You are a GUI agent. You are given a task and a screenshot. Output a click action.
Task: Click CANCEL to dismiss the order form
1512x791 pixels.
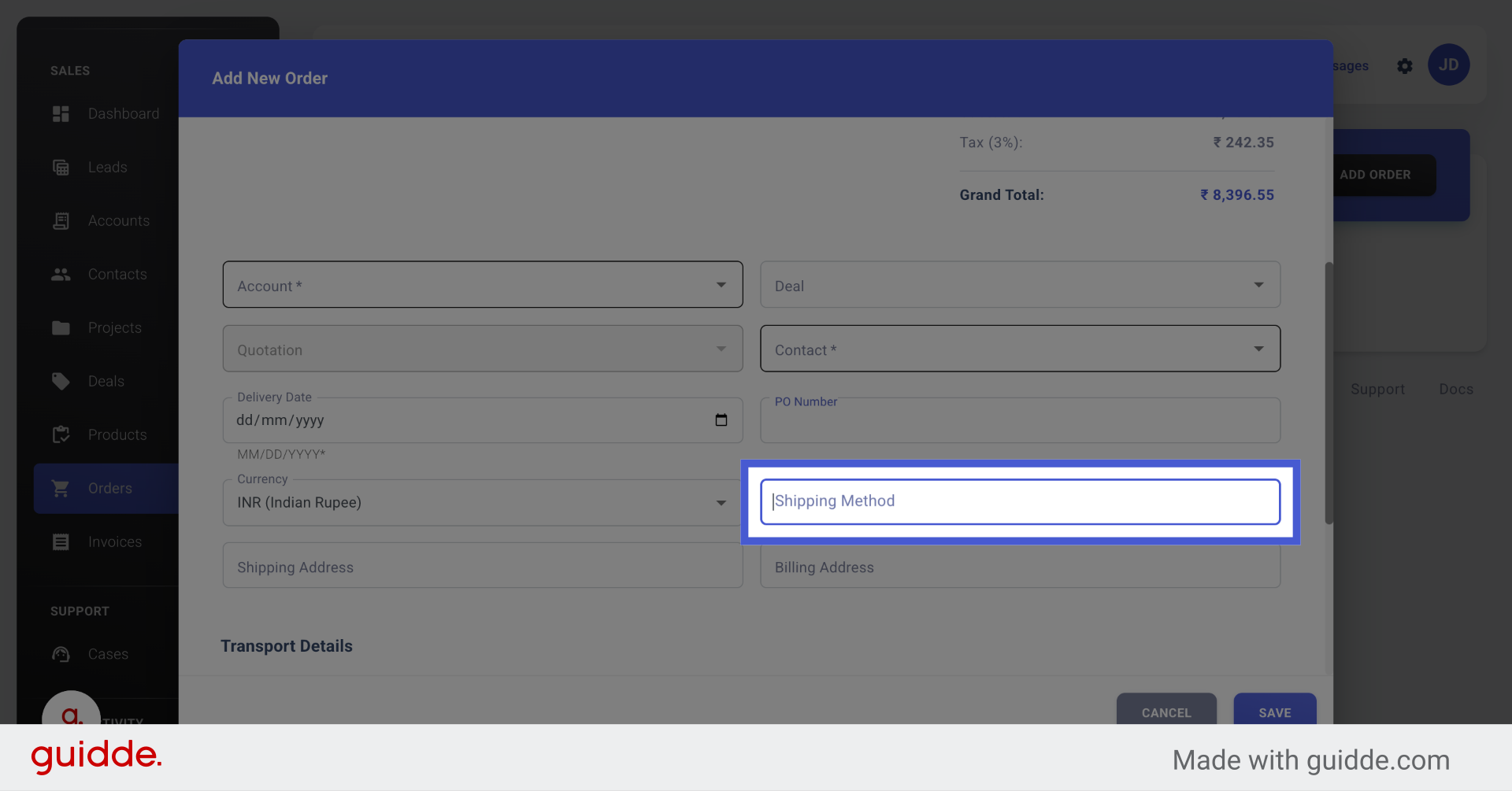[1166, 712]
